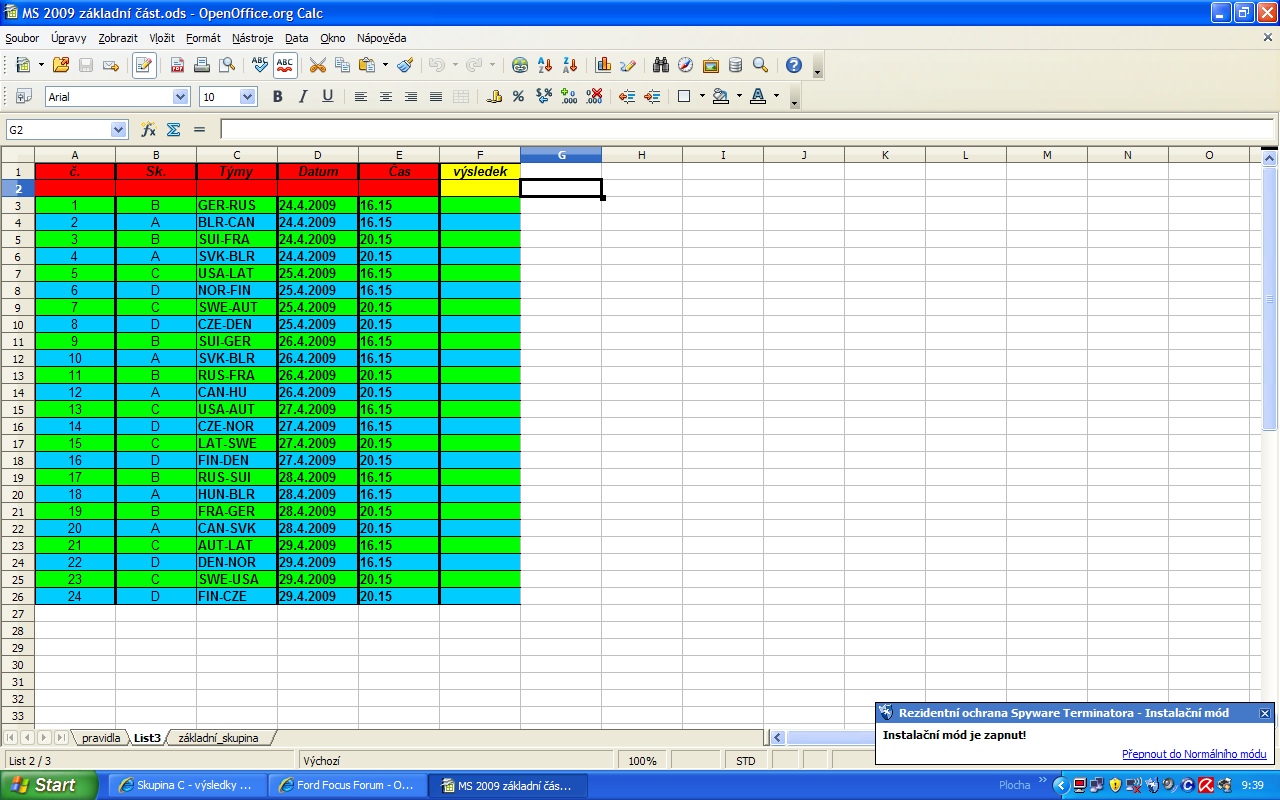Open the Function Wizard

click(148, 130)
